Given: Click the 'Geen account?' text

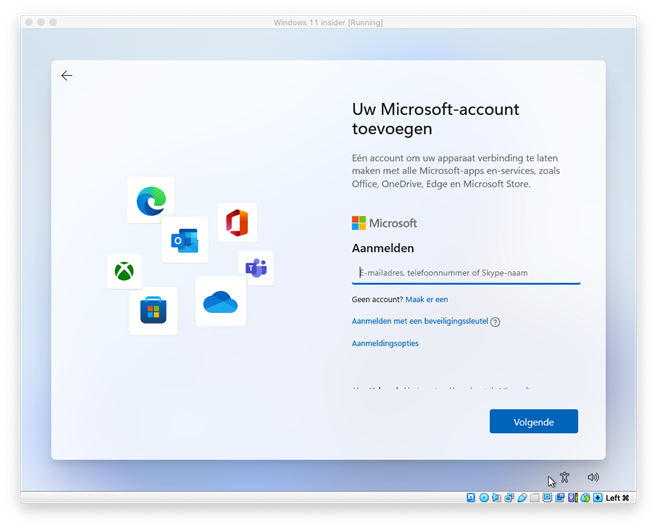Looking at the screenshot, I should point(377,299).
